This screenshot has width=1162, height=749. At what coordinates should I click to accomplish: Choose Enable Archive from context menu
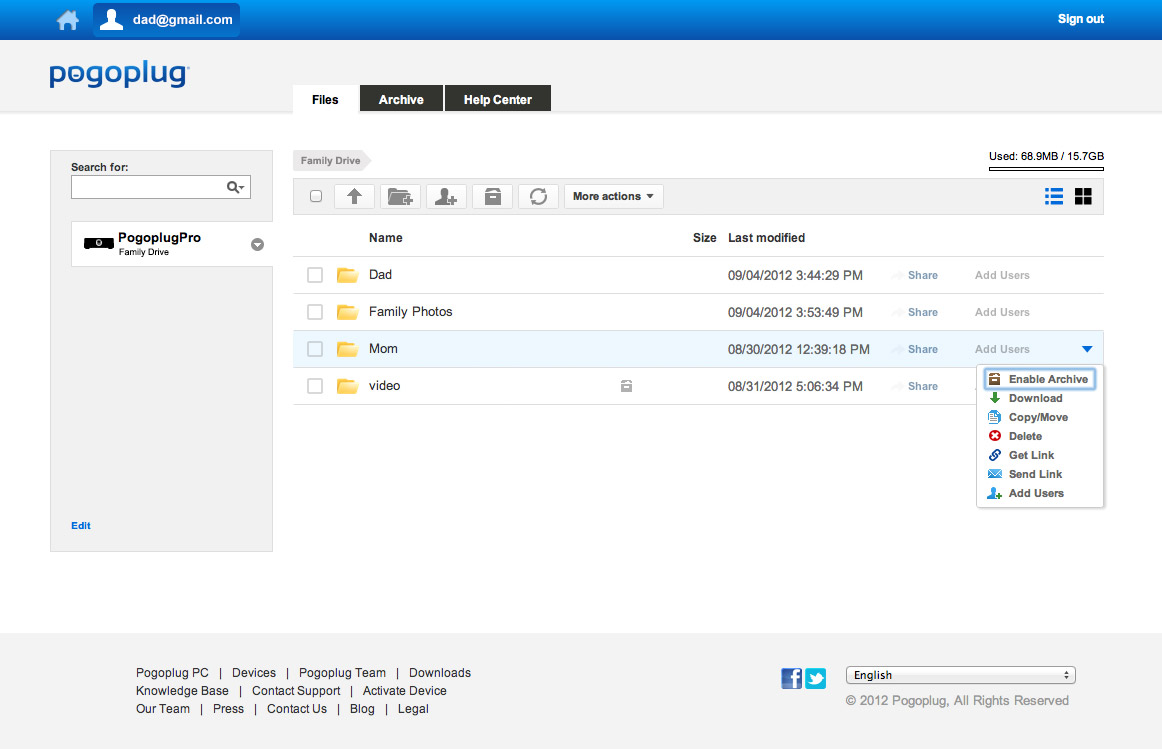(x=1047, y=379)
